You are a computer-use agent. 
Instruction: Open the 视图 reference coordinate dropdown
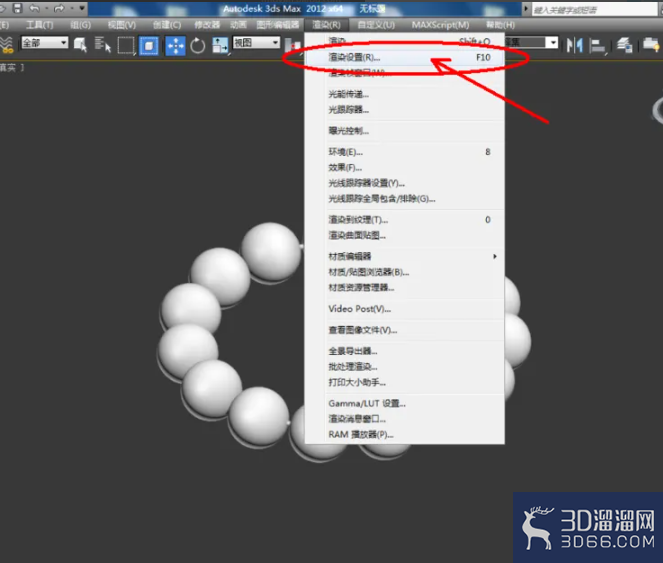point(257,43)
